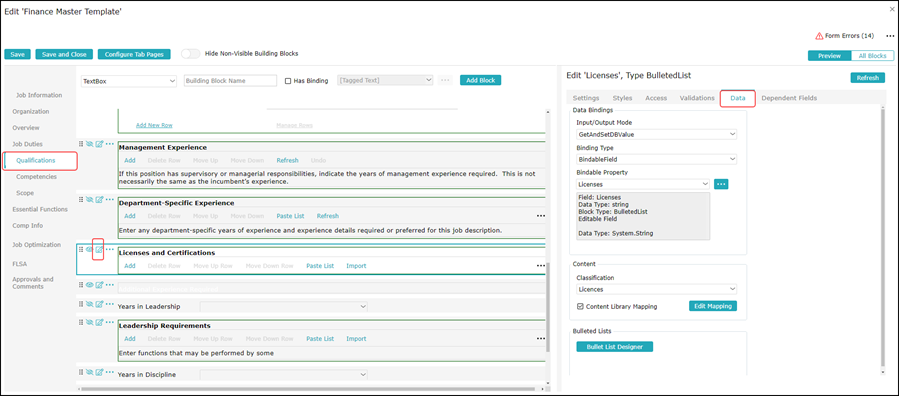Viewport: 899px width, 396px height.
Task: Click Edit Mapping button
Action: coord(713,306)
